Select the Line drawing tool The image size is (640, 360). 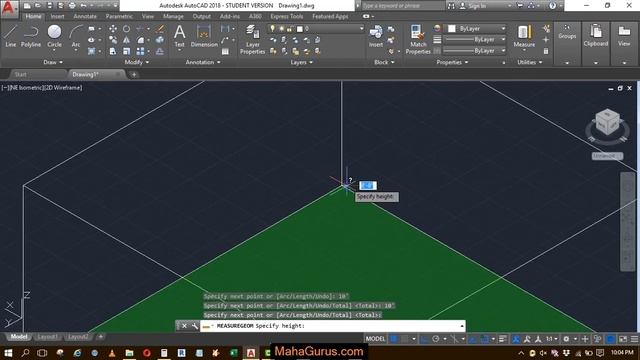[11, 36]
